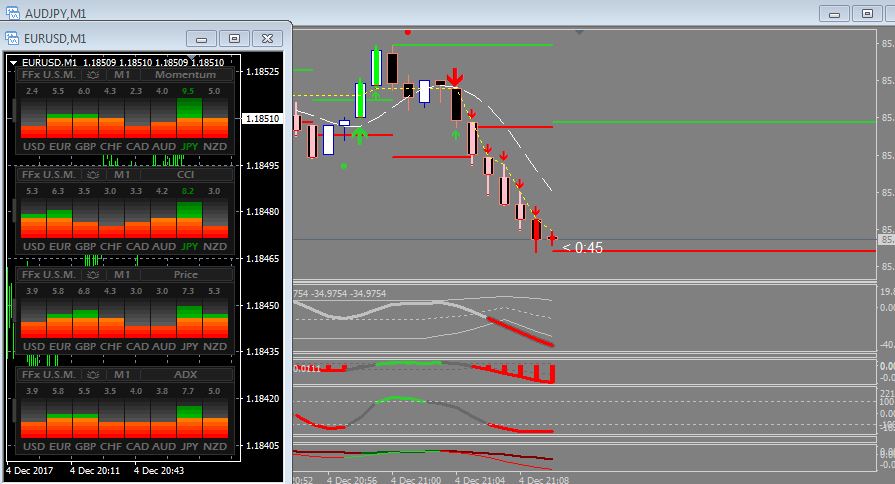The height and width of the screenshot is (484, 895).
Task: Open settings gear in the Price panel
Action: 93,275
